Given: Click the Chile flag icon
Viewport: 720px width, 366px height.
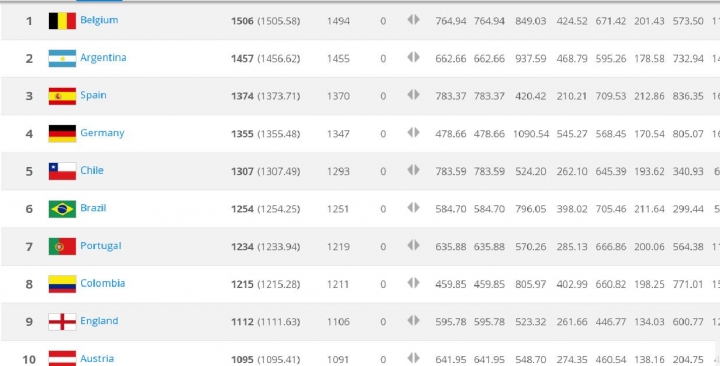Looking at the screenshot, I should (x=62, y=171).
